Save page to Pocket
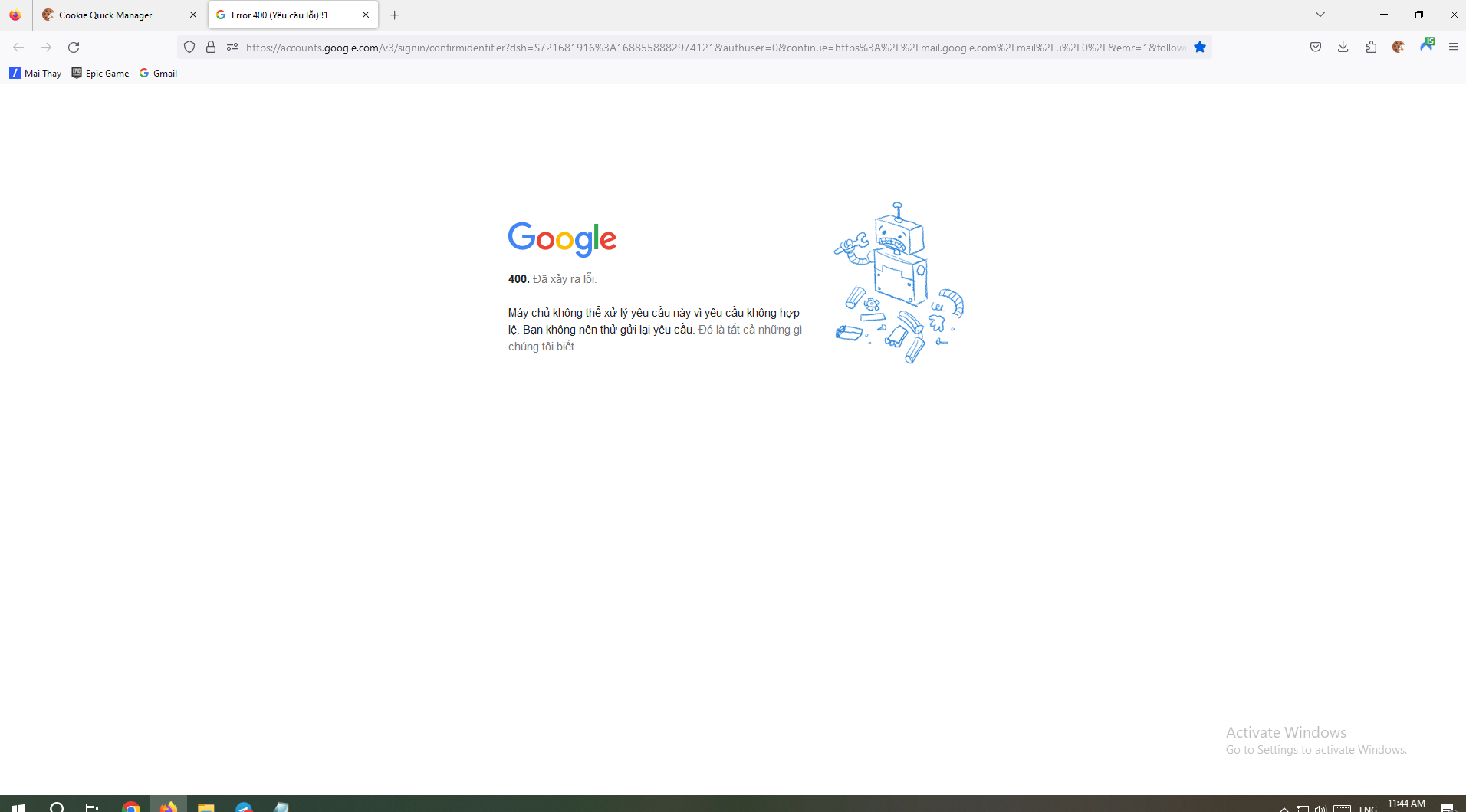This screenshot has height=812, width=1466. (x=1316, y=48)
